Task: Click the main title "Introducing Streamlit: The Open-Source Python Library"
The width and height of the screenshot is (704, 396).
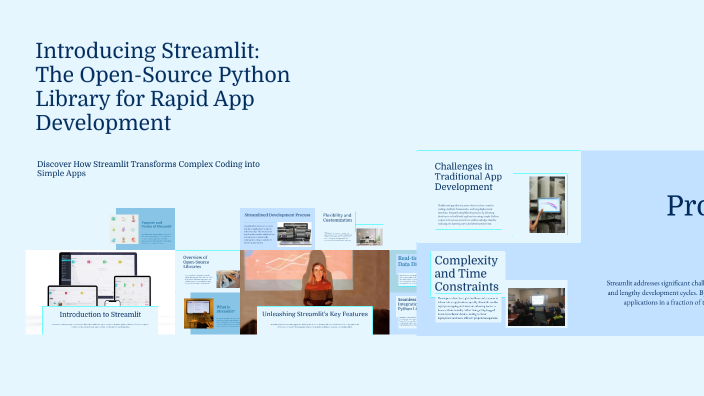Action: pos(163,87)
